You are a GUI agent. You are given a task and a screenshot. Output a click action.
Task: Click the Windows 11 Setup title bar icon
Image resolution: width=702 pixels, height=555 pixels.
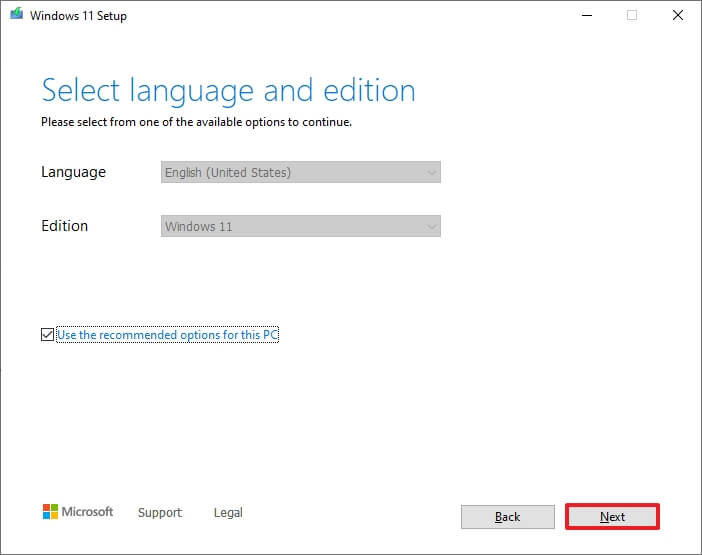point(18,16)
